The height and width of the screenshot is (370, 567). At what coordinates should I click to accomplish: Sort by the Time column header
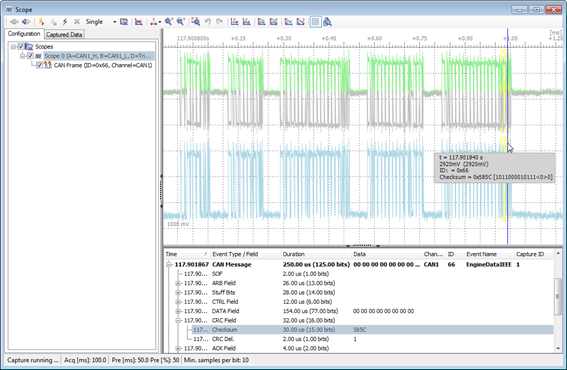click(x=187, y=254)
